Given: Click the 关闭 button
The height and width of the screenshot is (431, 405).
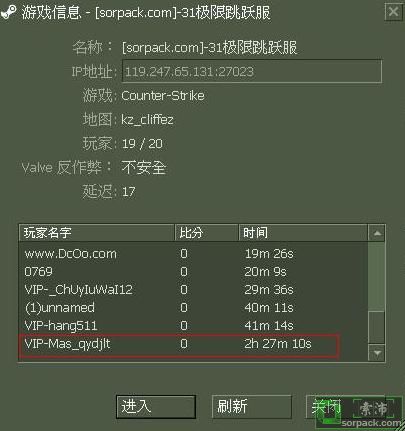Looking at the screenshot, I should (x=326, y=407).
